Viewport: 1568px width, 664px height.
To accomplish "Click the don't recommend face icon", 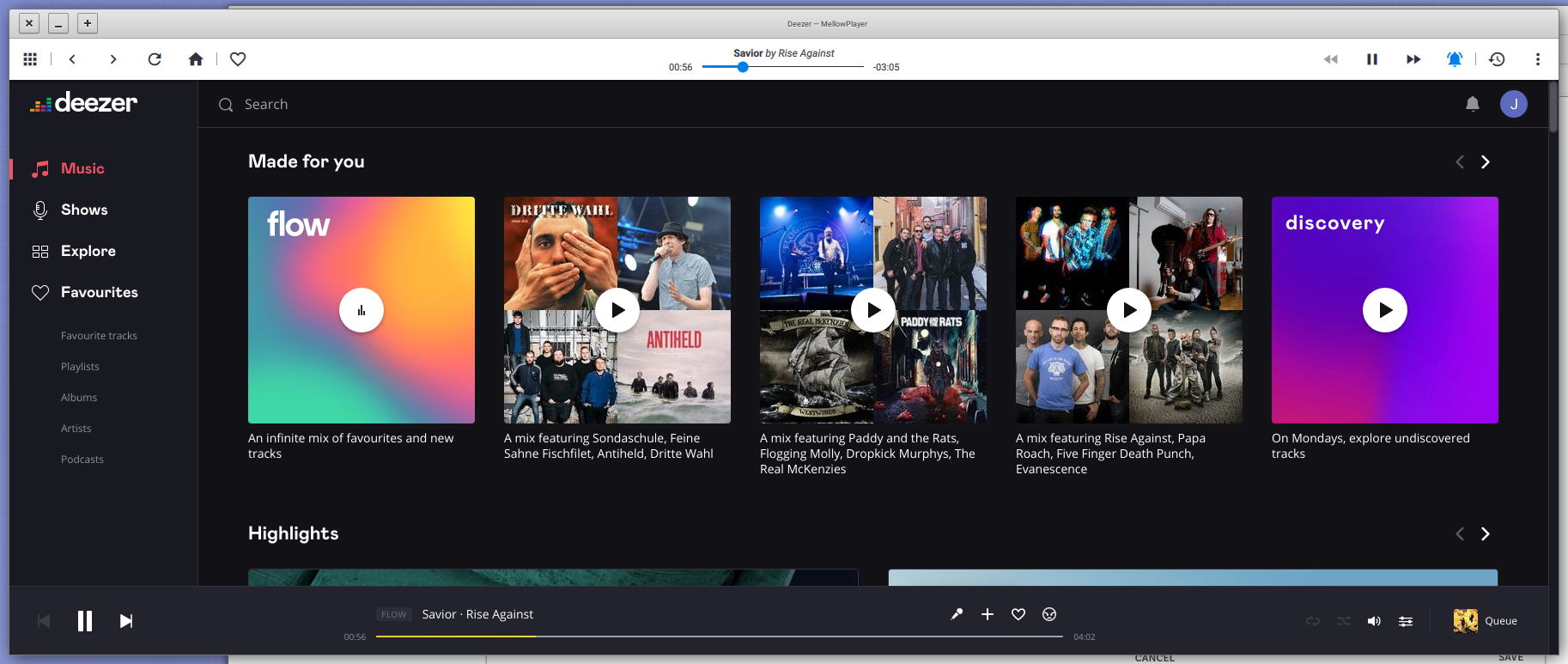I will pos(1049,614).
